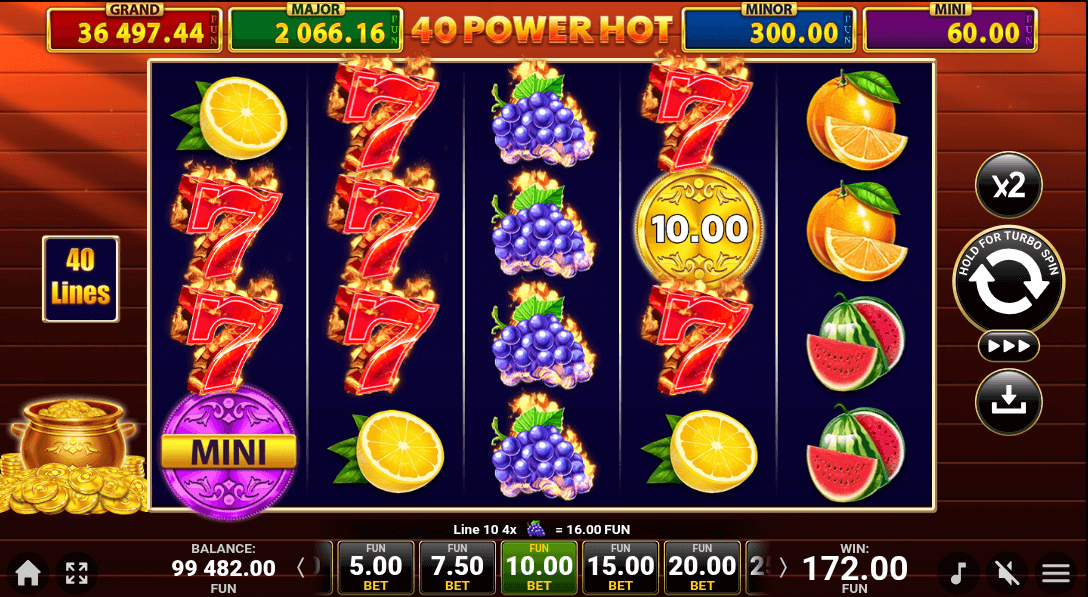
Task: Toggle music note icon
Action: coord(958,573)
